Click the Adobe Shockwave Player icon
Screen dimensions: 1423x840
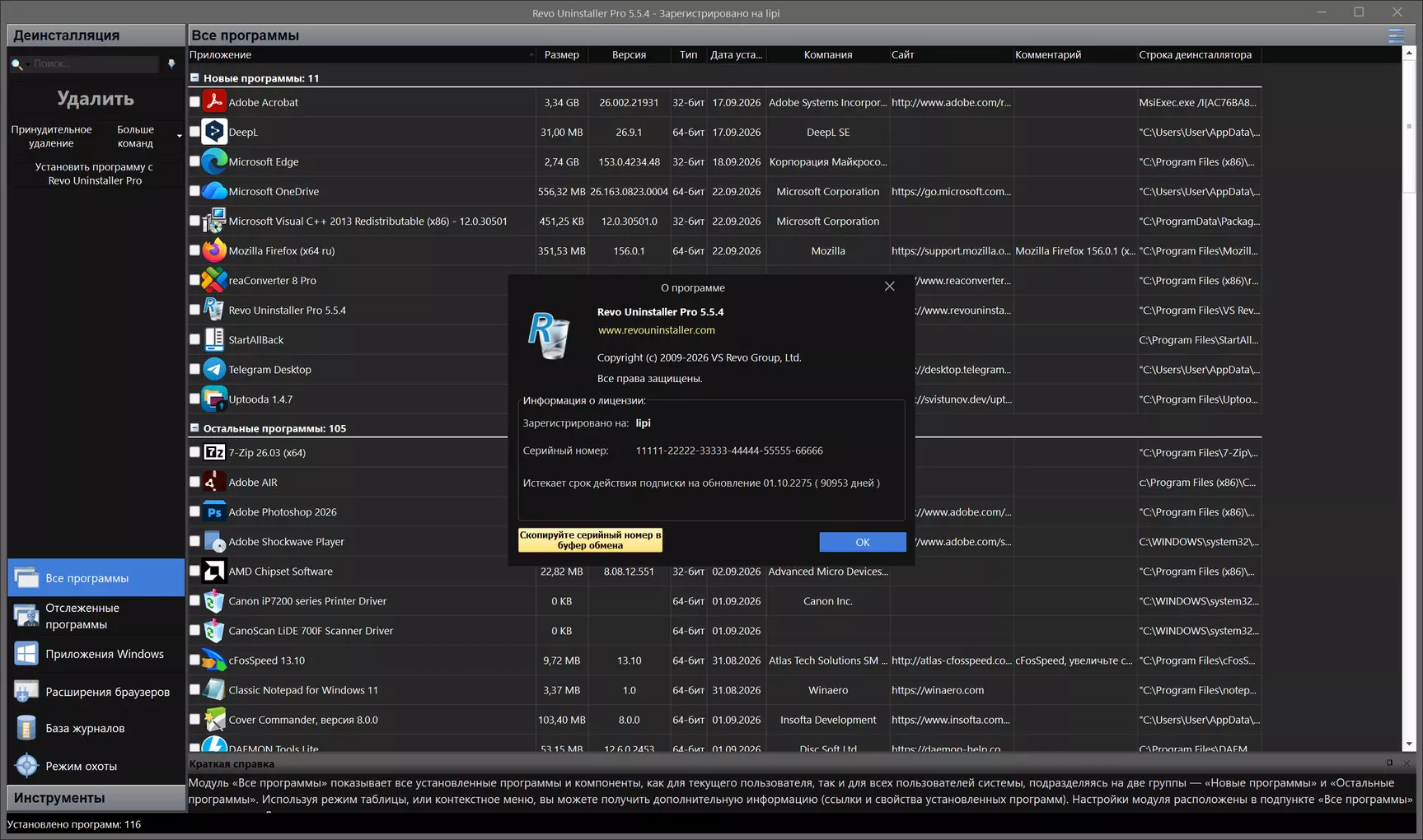point(214,541)
